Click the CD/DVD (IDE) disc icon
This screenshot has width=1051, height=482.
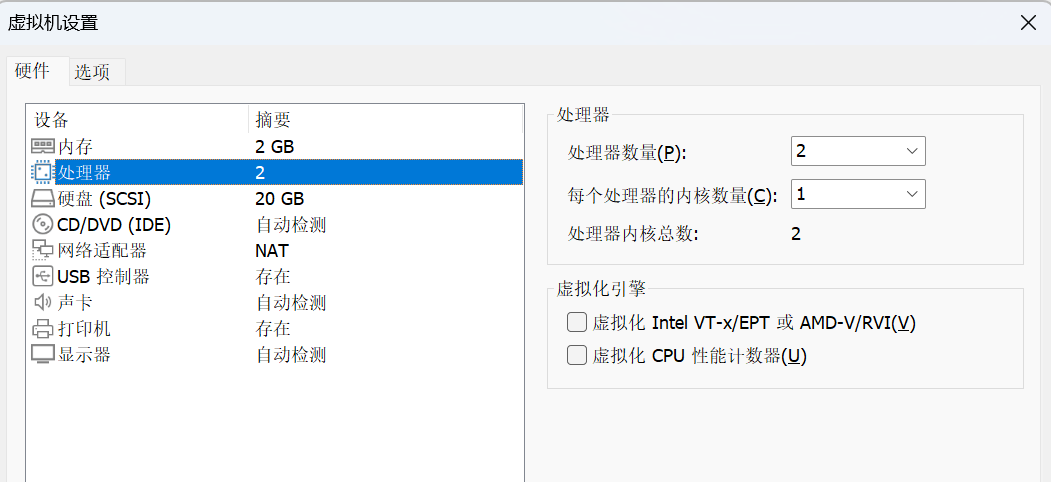click(x=43, y=225)
